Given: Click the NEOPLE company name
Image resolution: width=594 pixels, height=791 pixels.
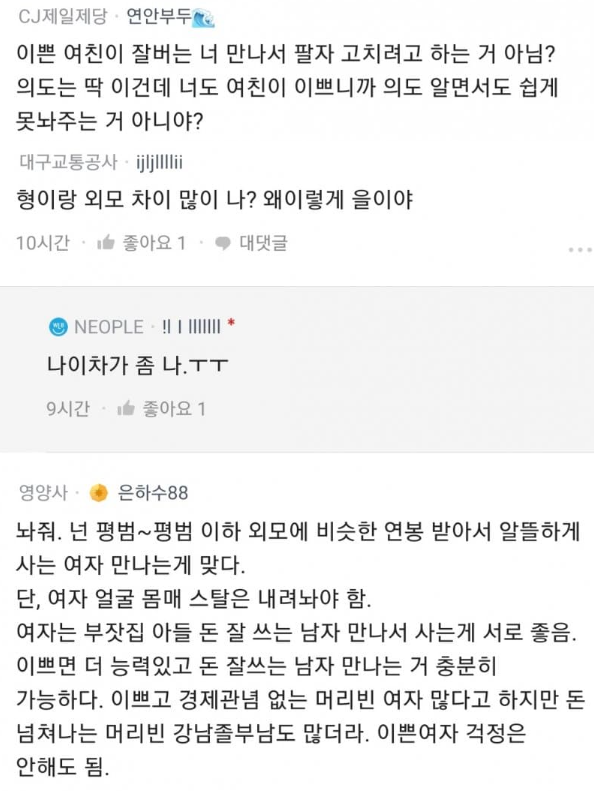Looking at the screenshot, I should pyautogui.click(x=109, y=327).
